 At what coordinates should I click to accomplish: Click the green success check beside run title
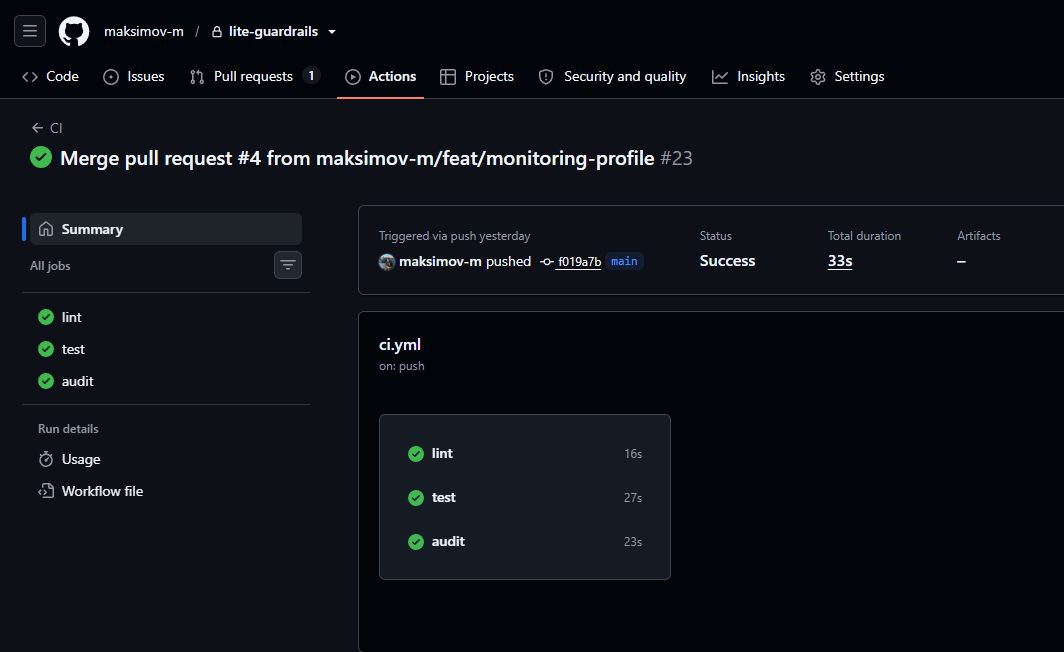pyautogui.click(x=41, y=157)
